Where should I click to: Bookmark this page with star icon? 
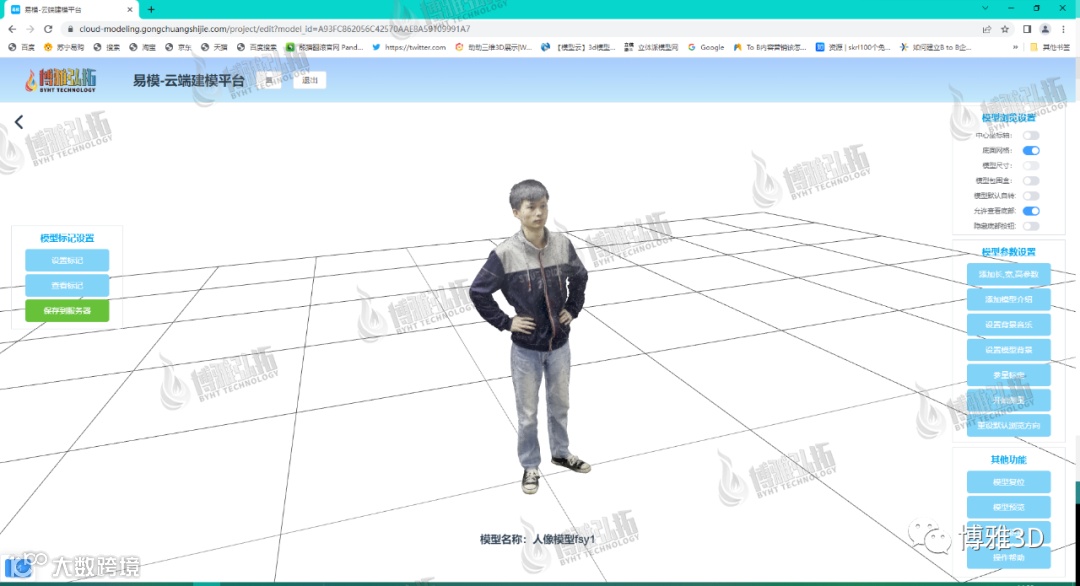pyautogui.click(x=1005, y=29)
